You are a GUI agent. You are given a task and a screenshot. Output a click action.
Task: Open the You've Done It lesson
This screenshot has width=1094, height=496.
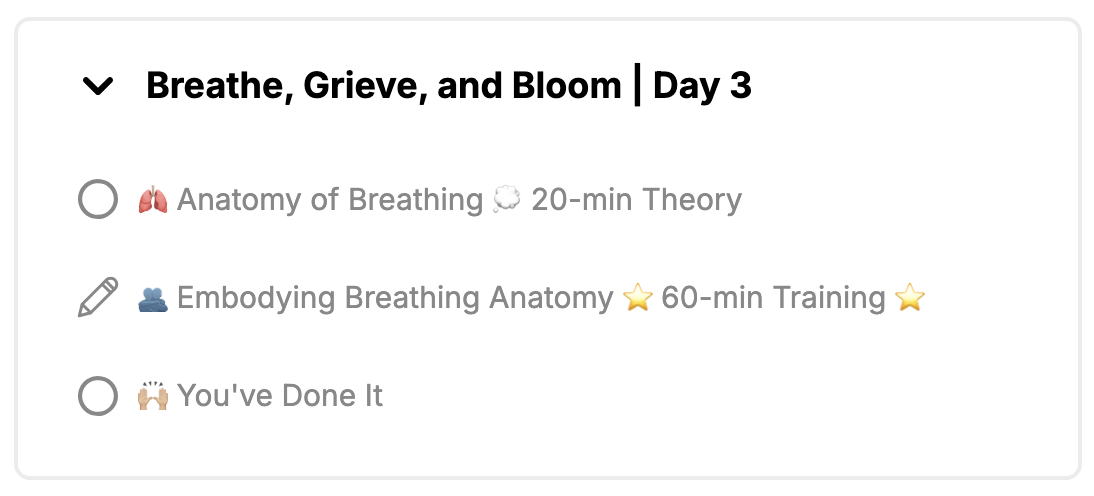280,396
